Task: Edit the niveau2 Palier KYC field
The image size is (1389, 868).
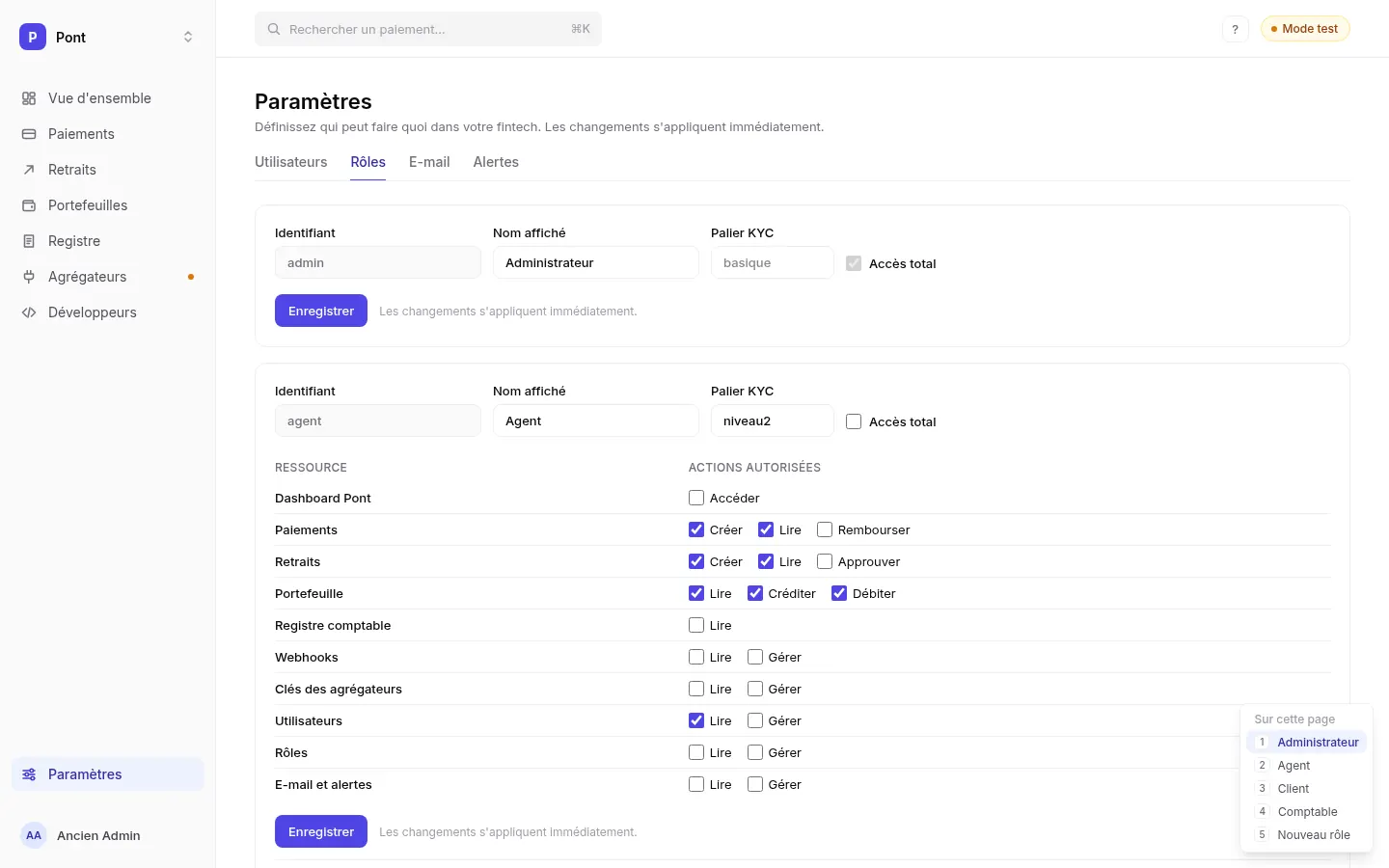Action: (x=773, y=420)
